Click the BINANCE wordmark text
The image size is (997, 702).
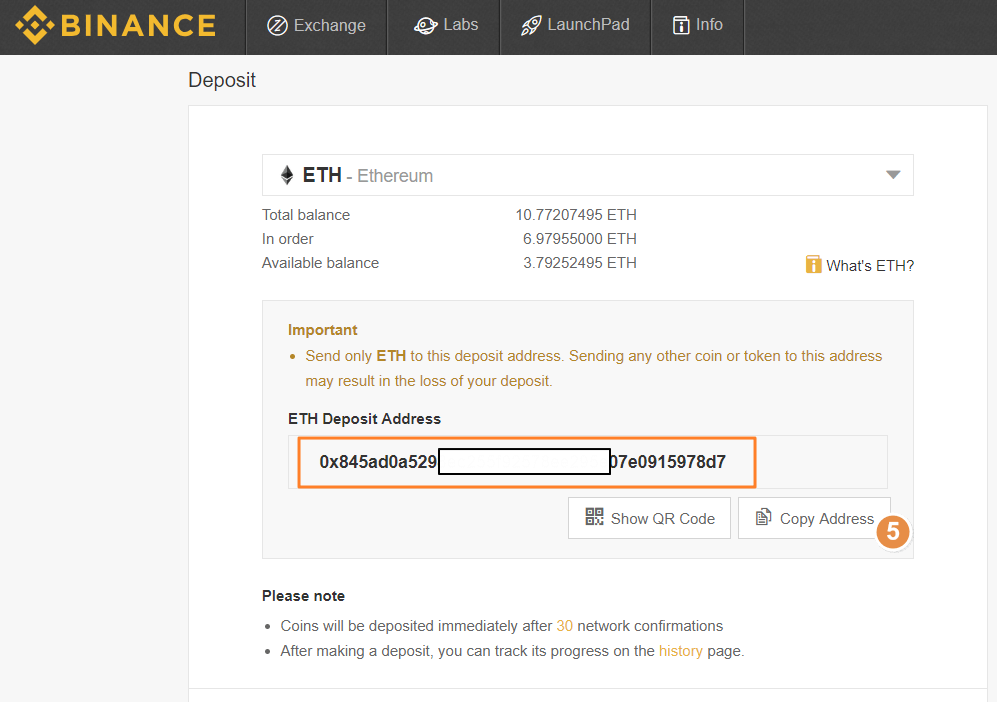click(x=139, y=26)
